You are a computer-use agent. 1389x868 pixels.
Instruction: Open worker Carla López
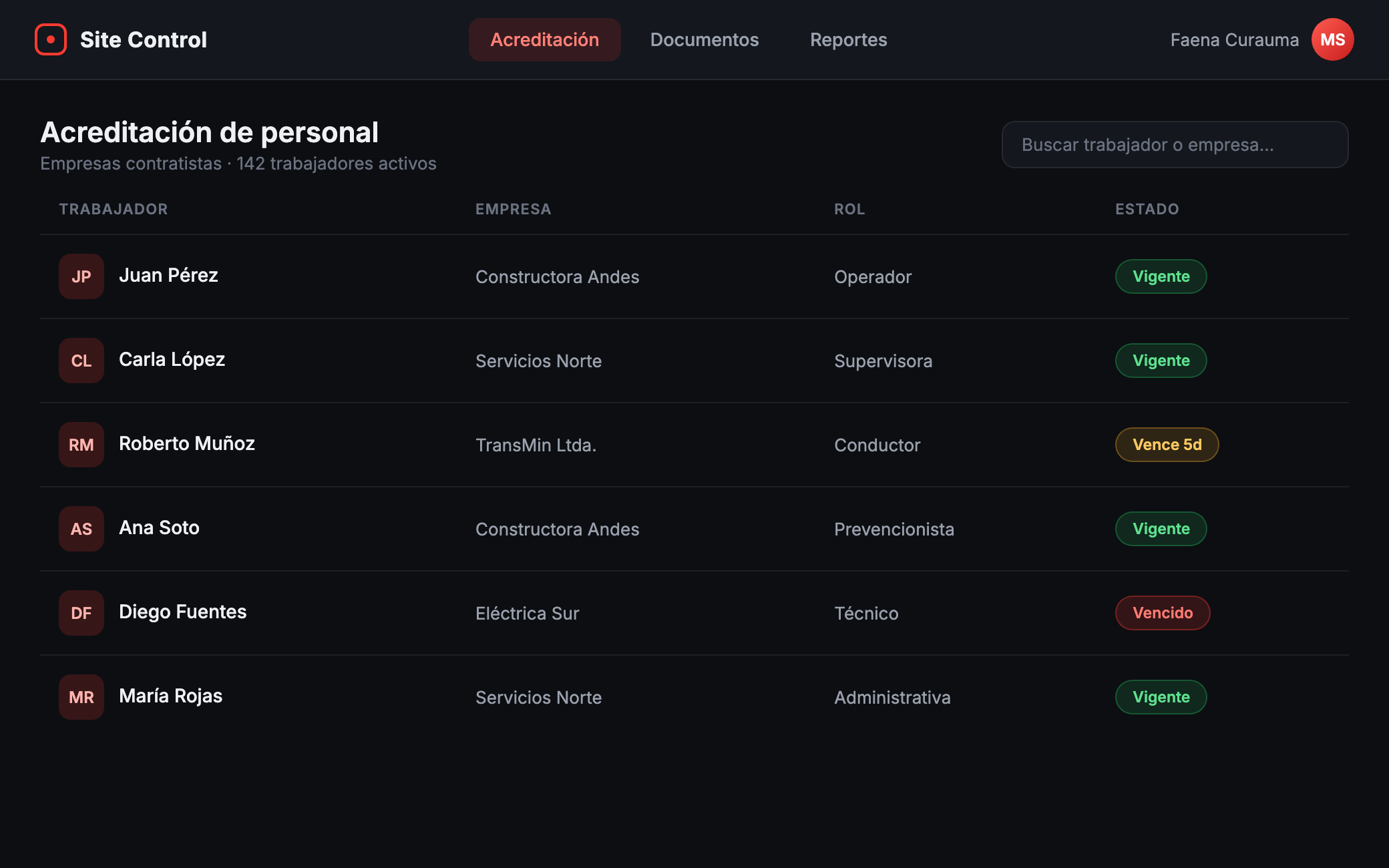point(172,359)
